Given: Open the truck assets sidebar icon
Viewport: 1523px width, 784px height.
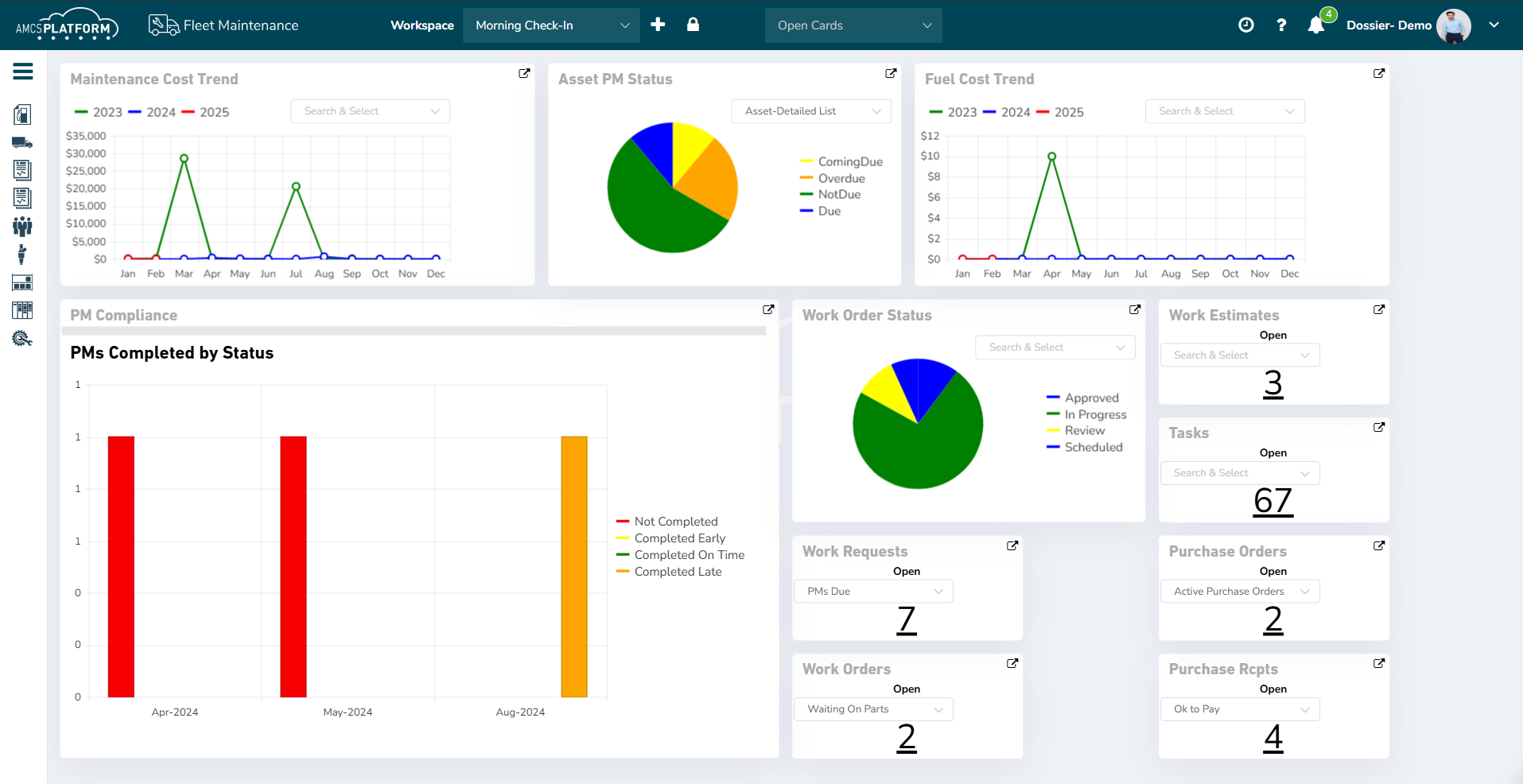Looking at the screenshot, I should (x=22, y=143).
